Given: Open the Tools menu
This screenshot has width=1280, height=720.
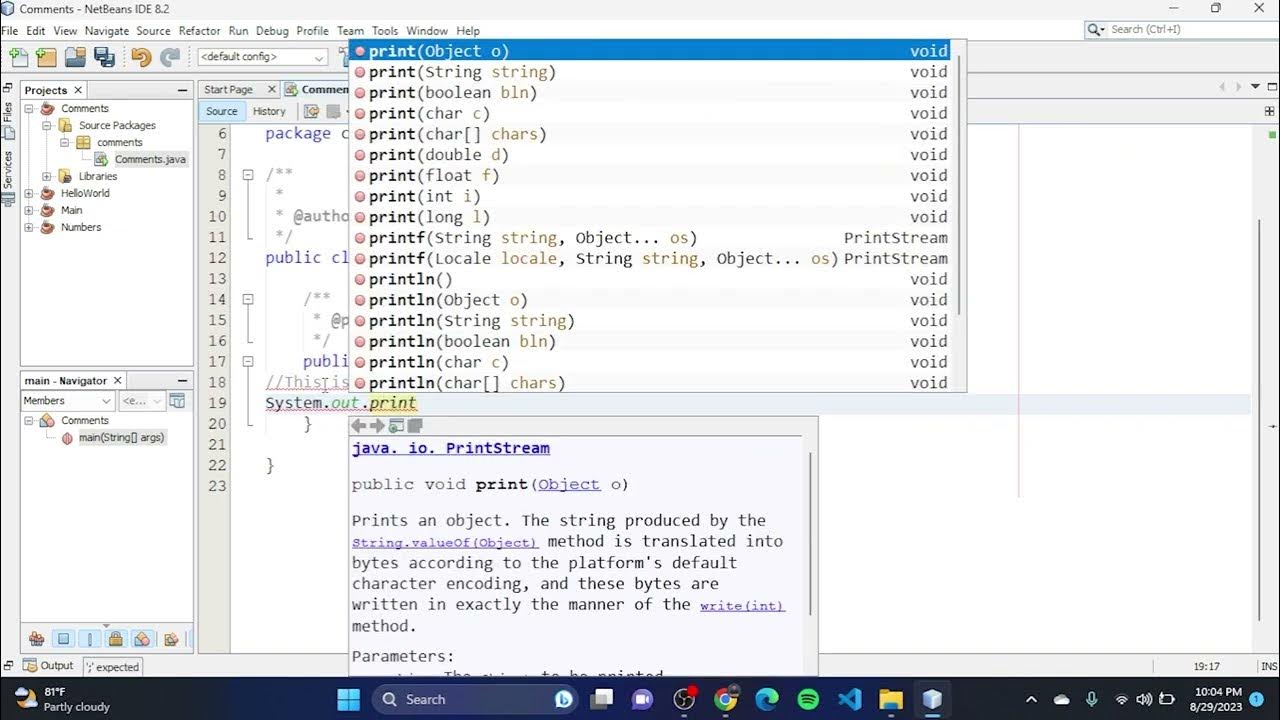Looking at the screenshot, I should pyautogui.click(x=384, y=31).
